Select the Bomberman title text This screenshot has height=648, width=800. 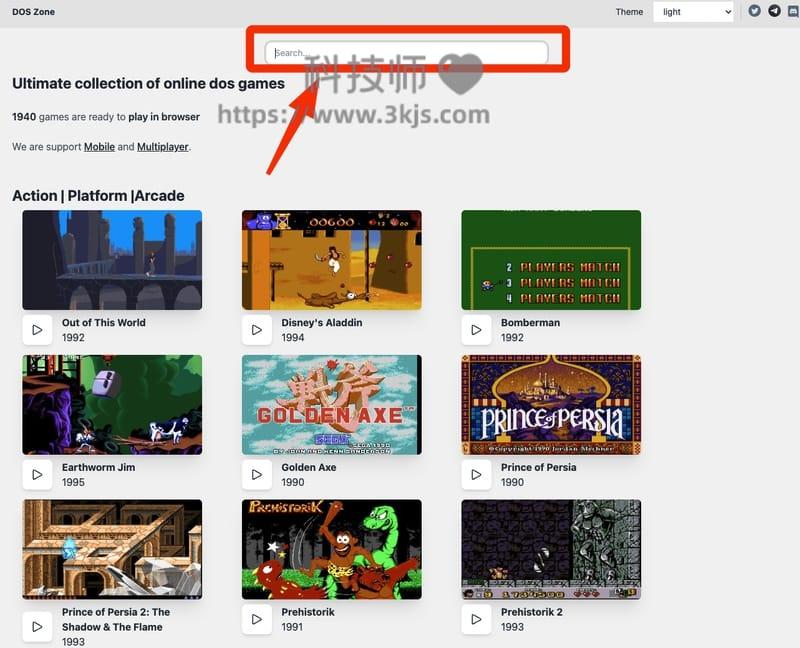pyautogui.click(x=531, y=322)
